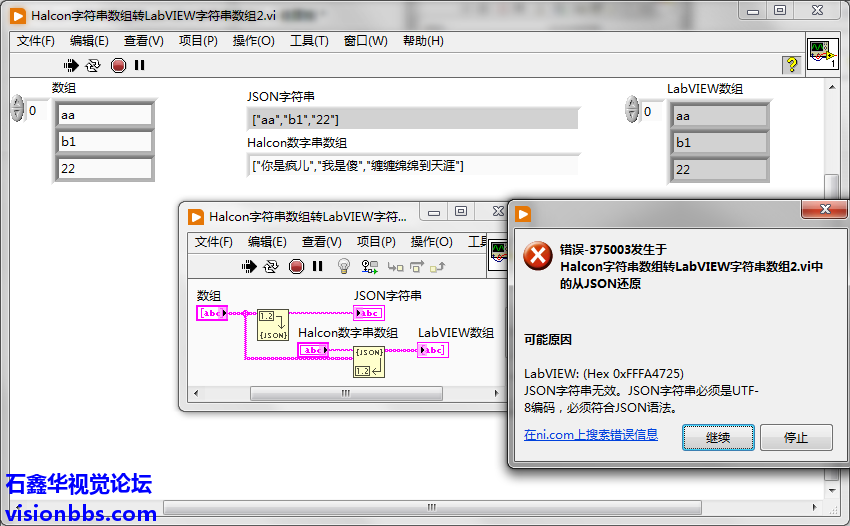Open 查看(V) menu in block diagram window
This screenshot has height=526, width=850.
tap(321, 242)
